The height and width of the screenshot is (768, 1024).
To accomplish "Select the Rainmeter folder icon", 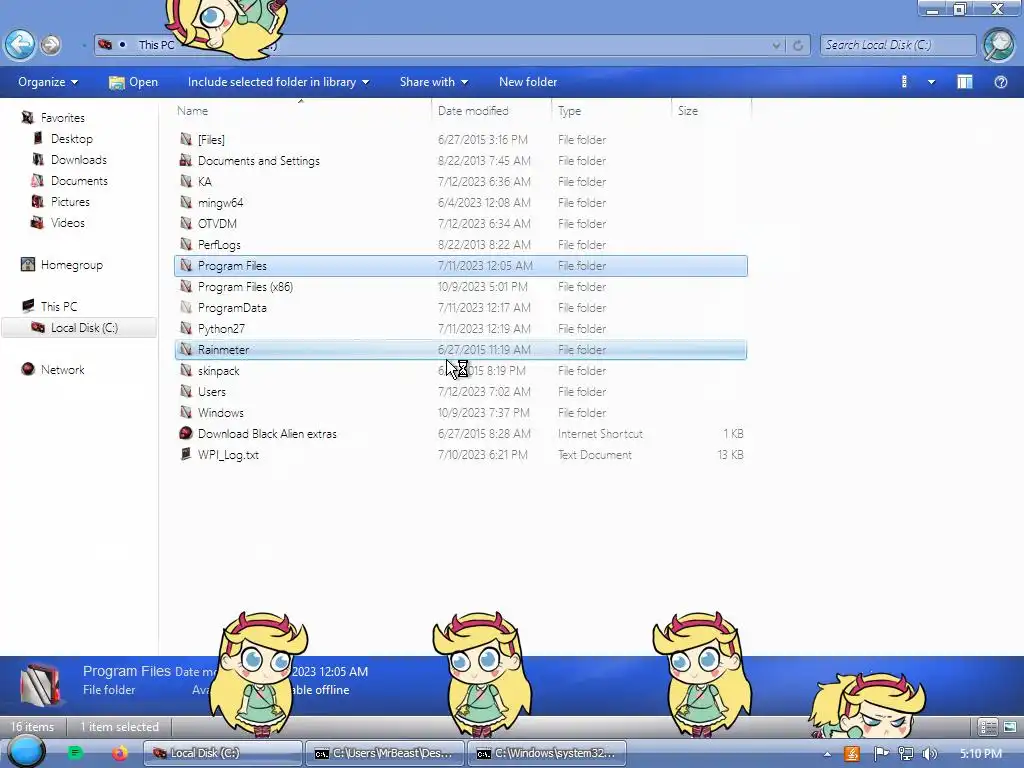I will 186,349.
